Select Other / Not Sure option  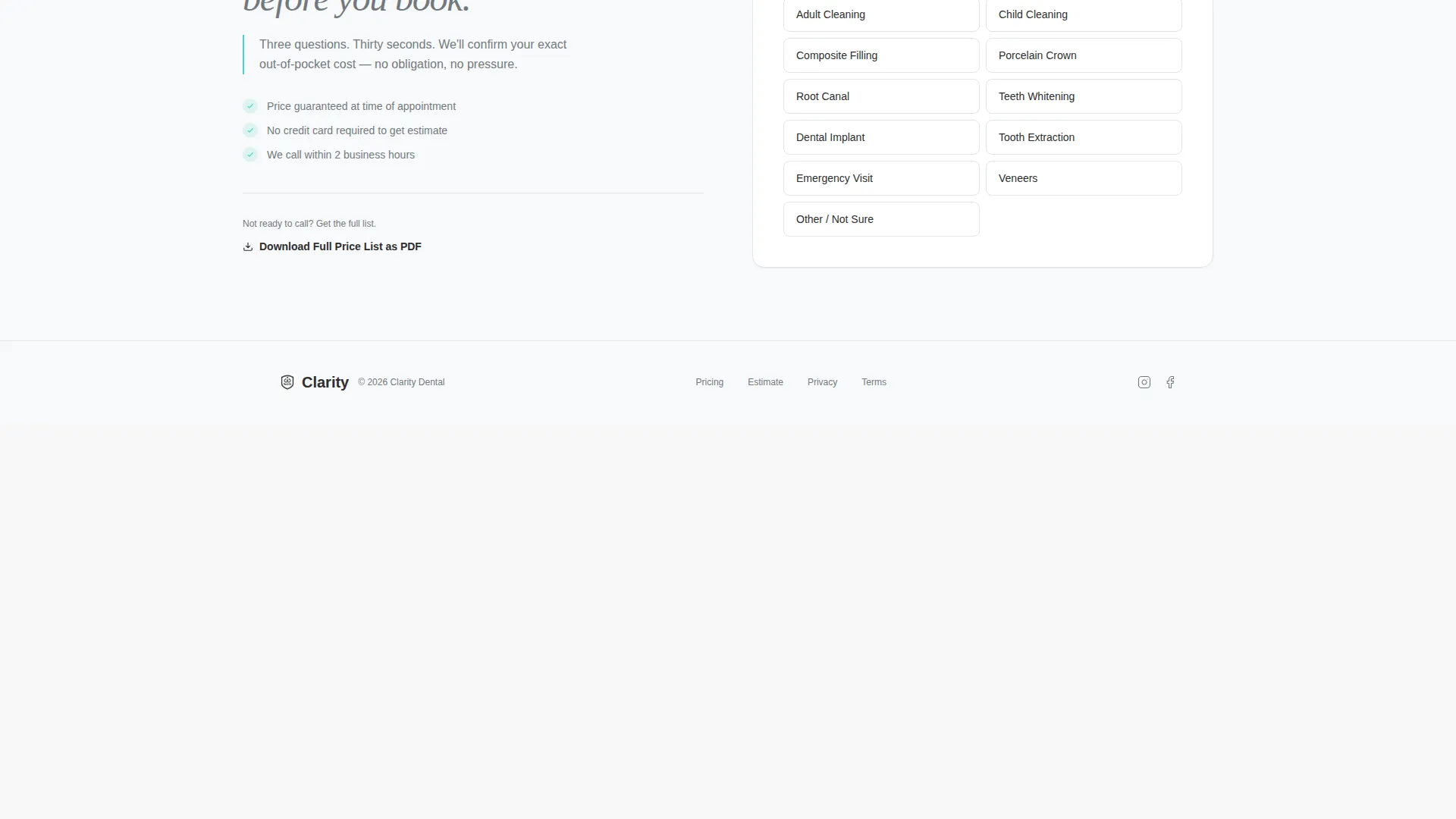point(881,219)
